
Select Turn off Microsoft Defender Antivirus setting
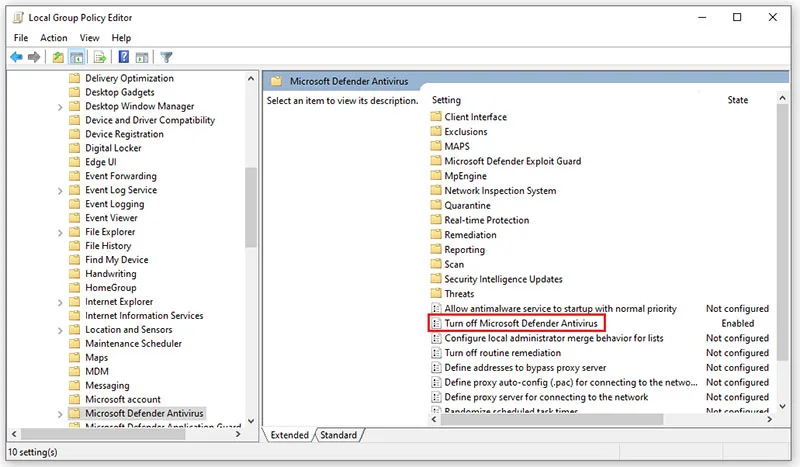click(520, 323)
